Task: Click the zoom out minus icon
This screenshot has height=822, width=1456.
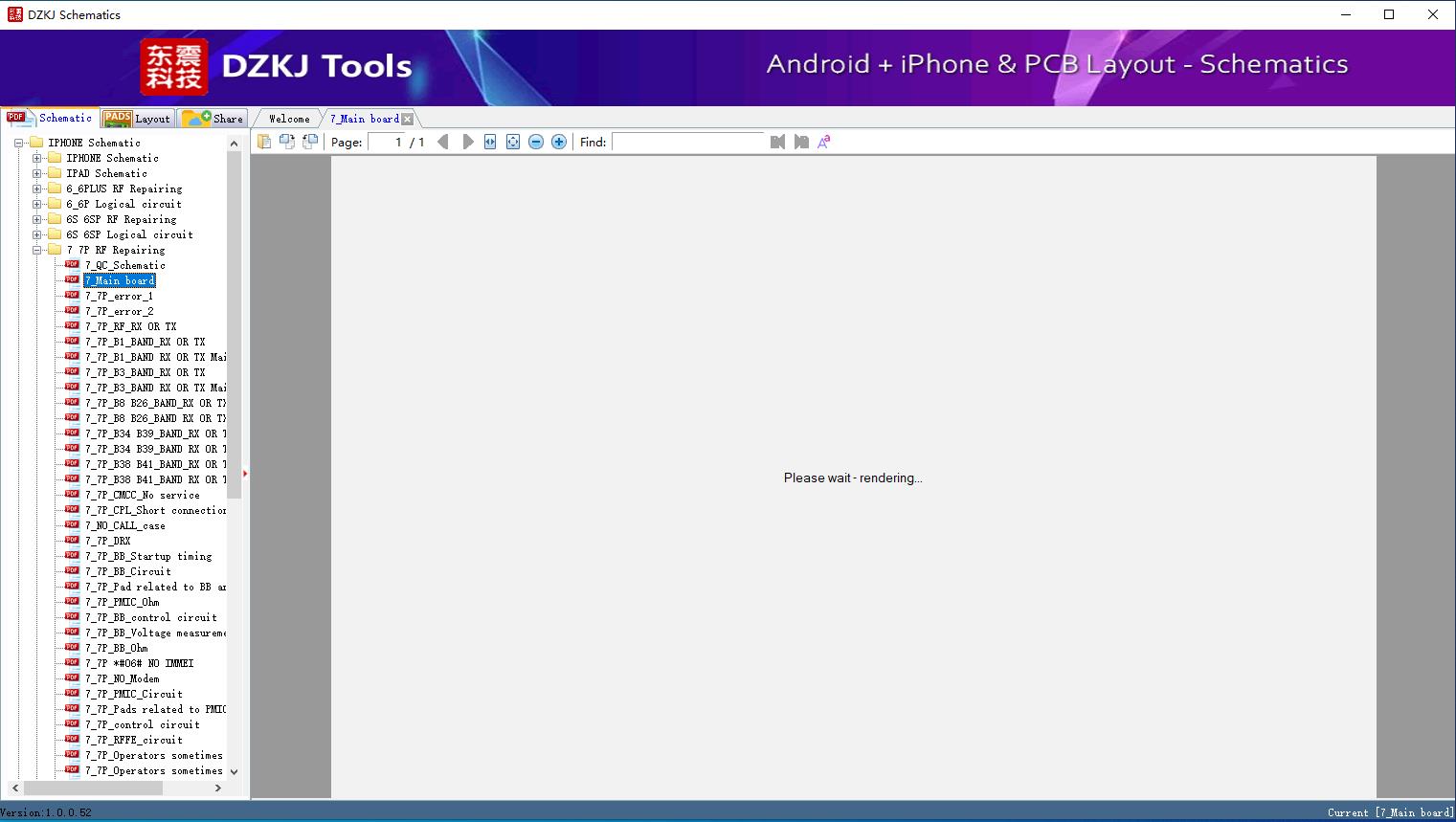Action: [536, 142]
